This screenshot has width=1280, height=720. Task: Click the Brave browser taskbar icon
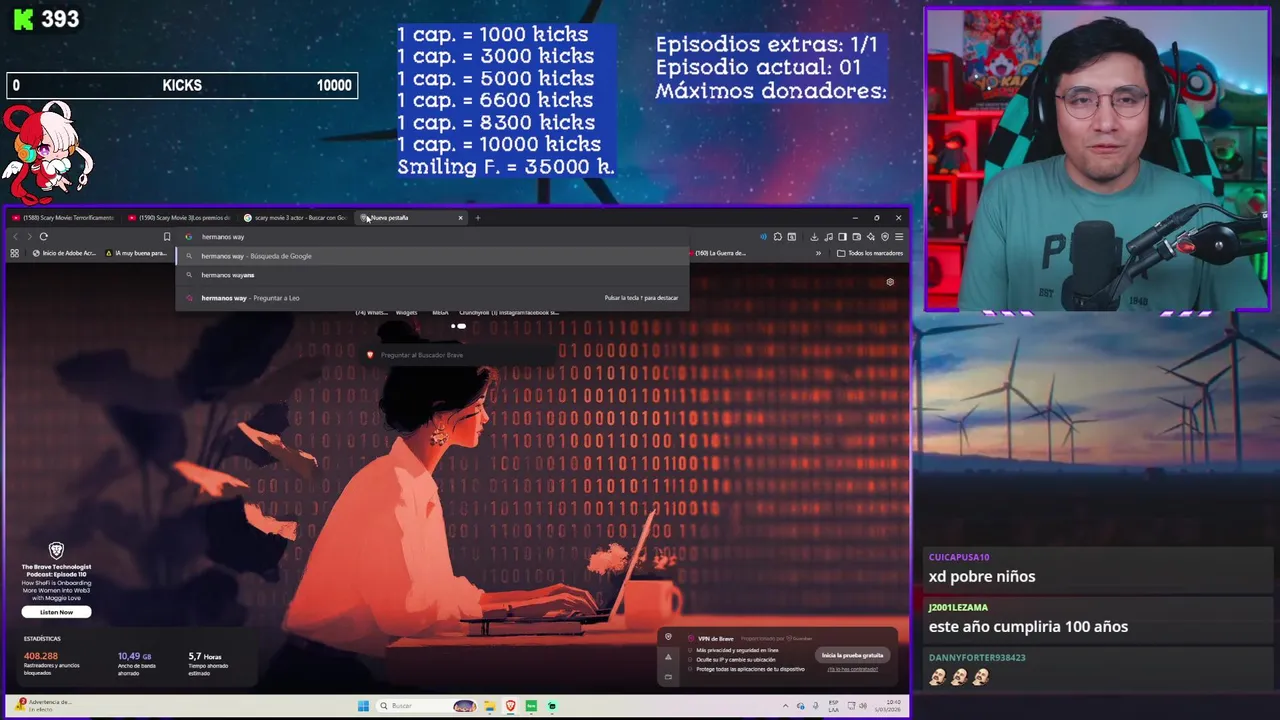(511, 706)
